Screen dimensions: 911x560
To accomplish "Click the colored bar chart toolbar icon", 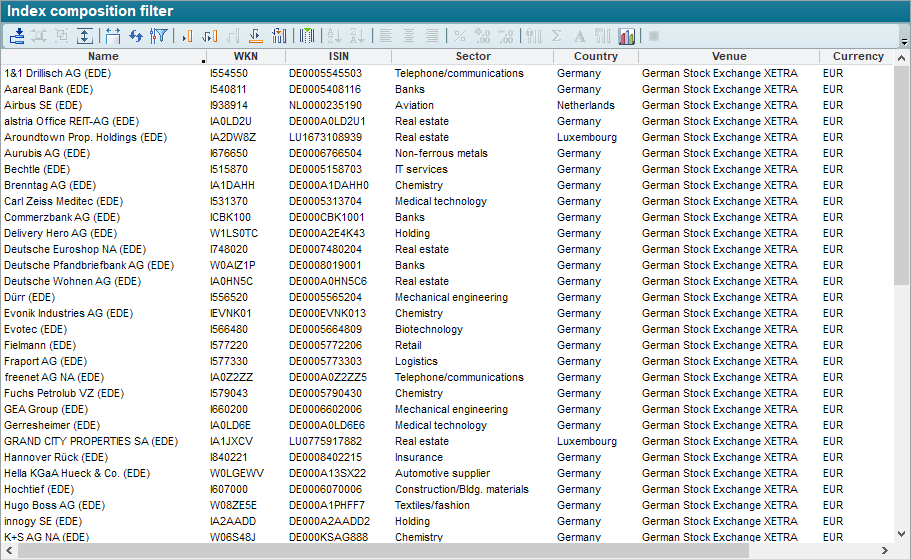I will pos(627,36).
